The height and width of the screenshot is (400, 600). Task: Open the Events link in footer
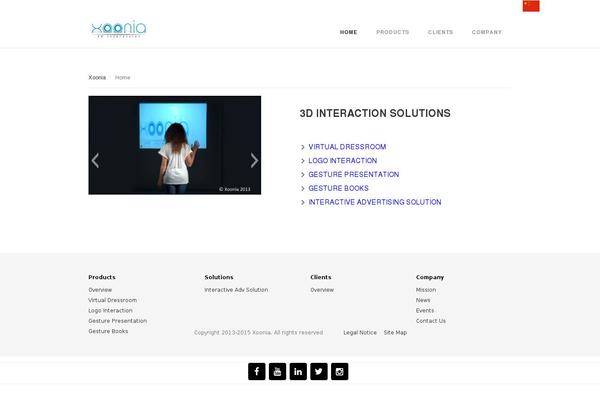[425, 310]
